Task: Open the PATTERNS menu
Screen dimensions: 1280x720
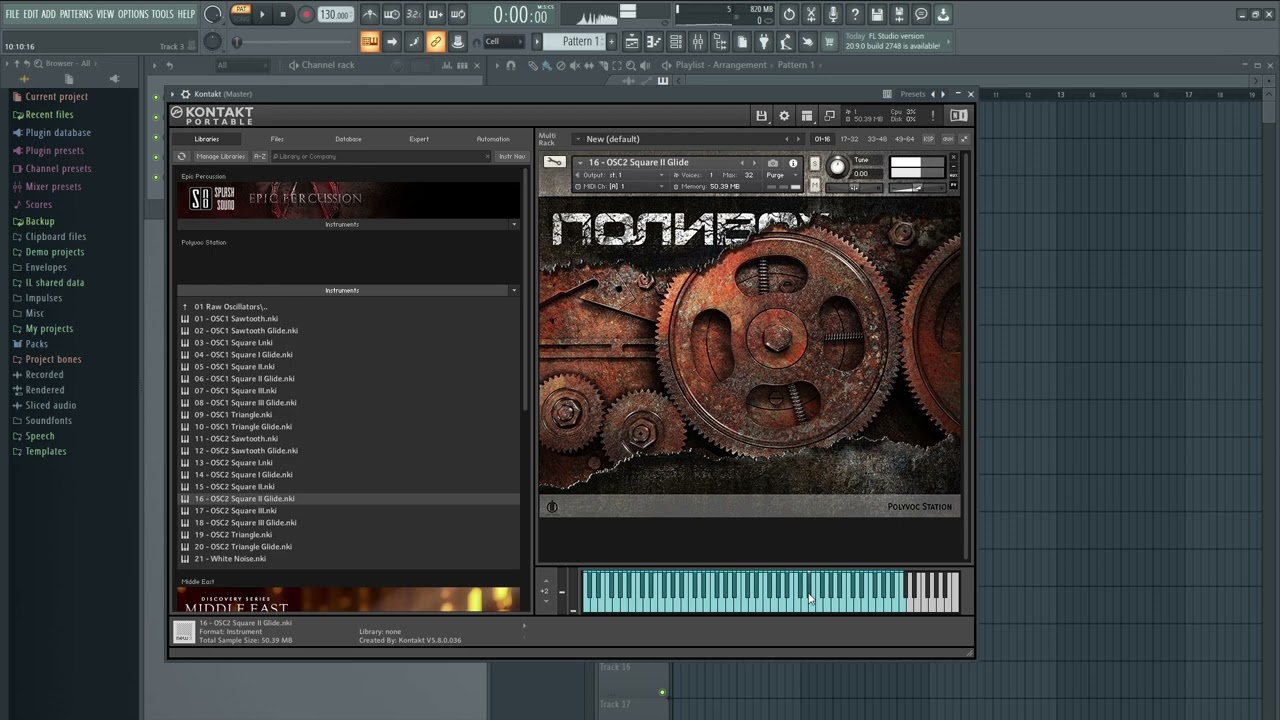Action: tap(76, 14)
